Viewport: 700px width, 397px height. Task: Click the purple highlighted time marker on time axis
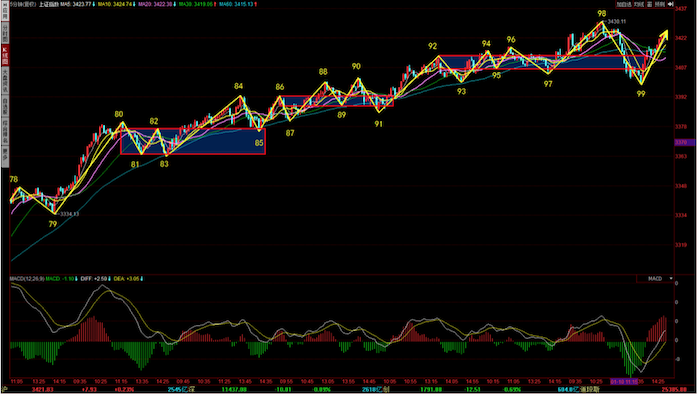click(x=624, y=382)
